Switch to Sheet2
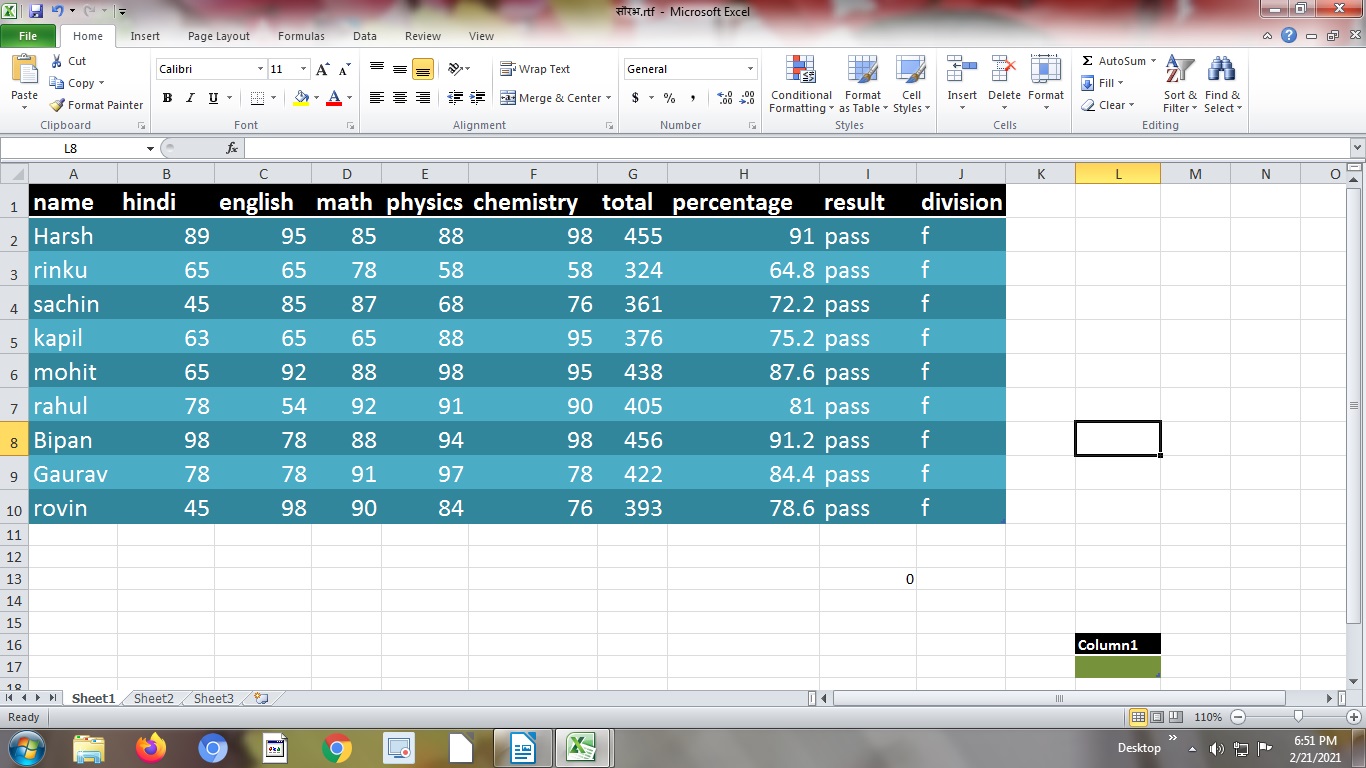The height and width of the screenshot is (768, 1366). [152, 698]
